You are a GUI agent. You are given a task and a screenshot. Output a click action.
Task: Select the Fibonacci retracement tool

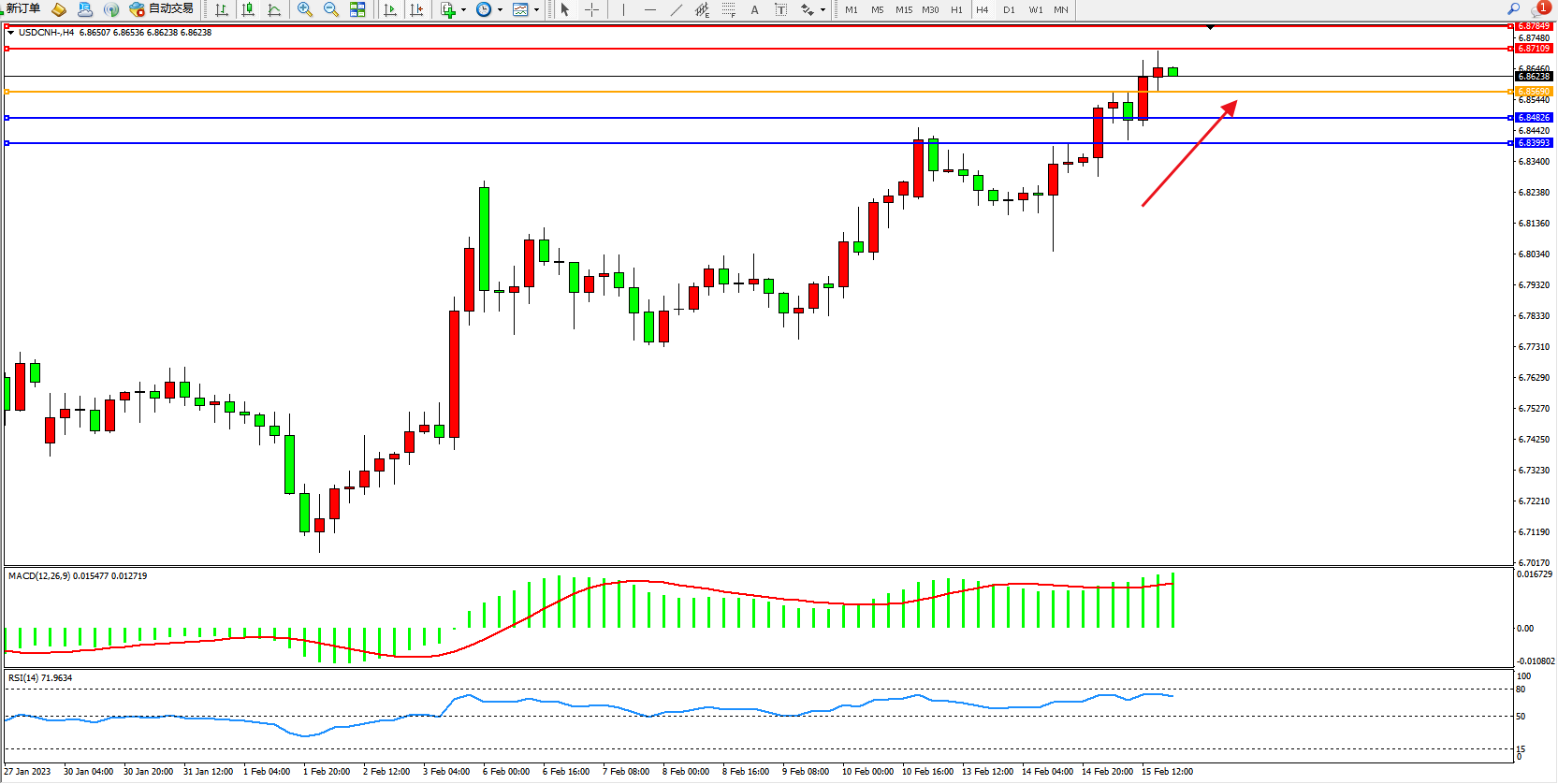(x=728, y=9)
